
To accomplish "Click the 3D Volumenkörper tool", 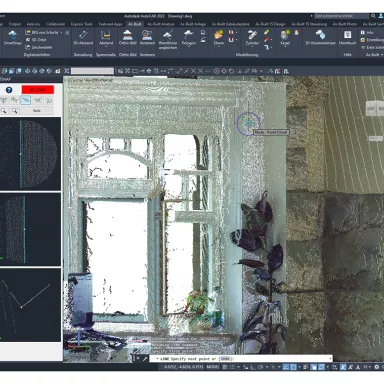I will coord(320,38).
